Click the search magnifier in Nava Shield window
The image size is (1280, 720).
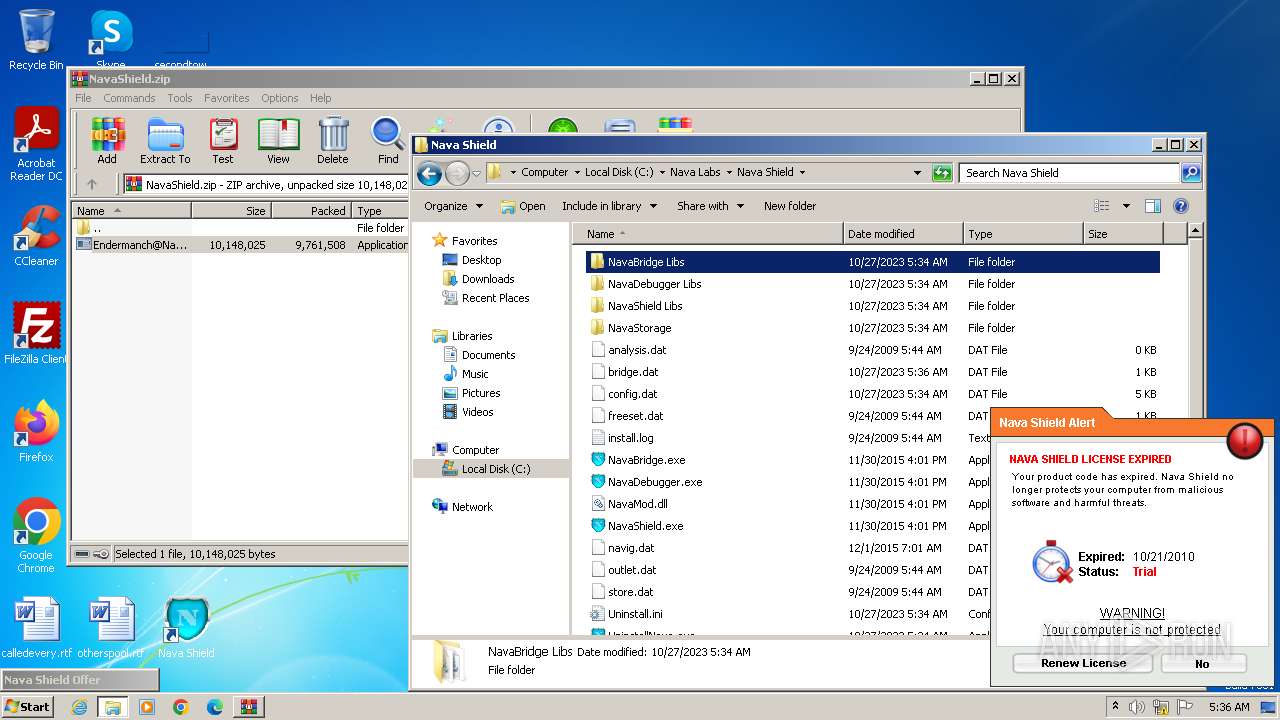1190,173
